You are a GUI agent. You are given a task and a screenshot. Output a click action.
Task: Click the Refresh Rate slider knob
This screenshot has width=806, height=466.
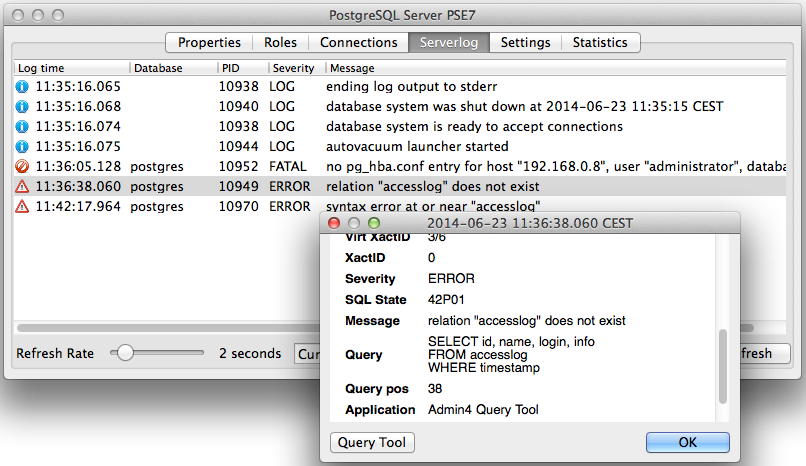pos(124,353)
